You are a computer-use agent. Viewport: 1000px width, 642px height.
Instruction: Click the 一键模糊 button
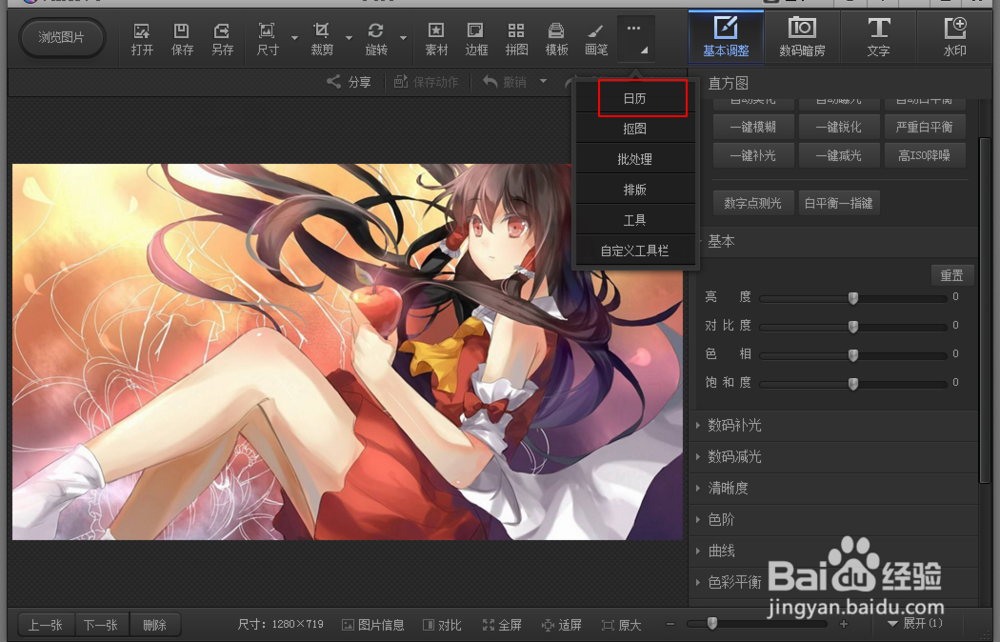click(753, 127)
